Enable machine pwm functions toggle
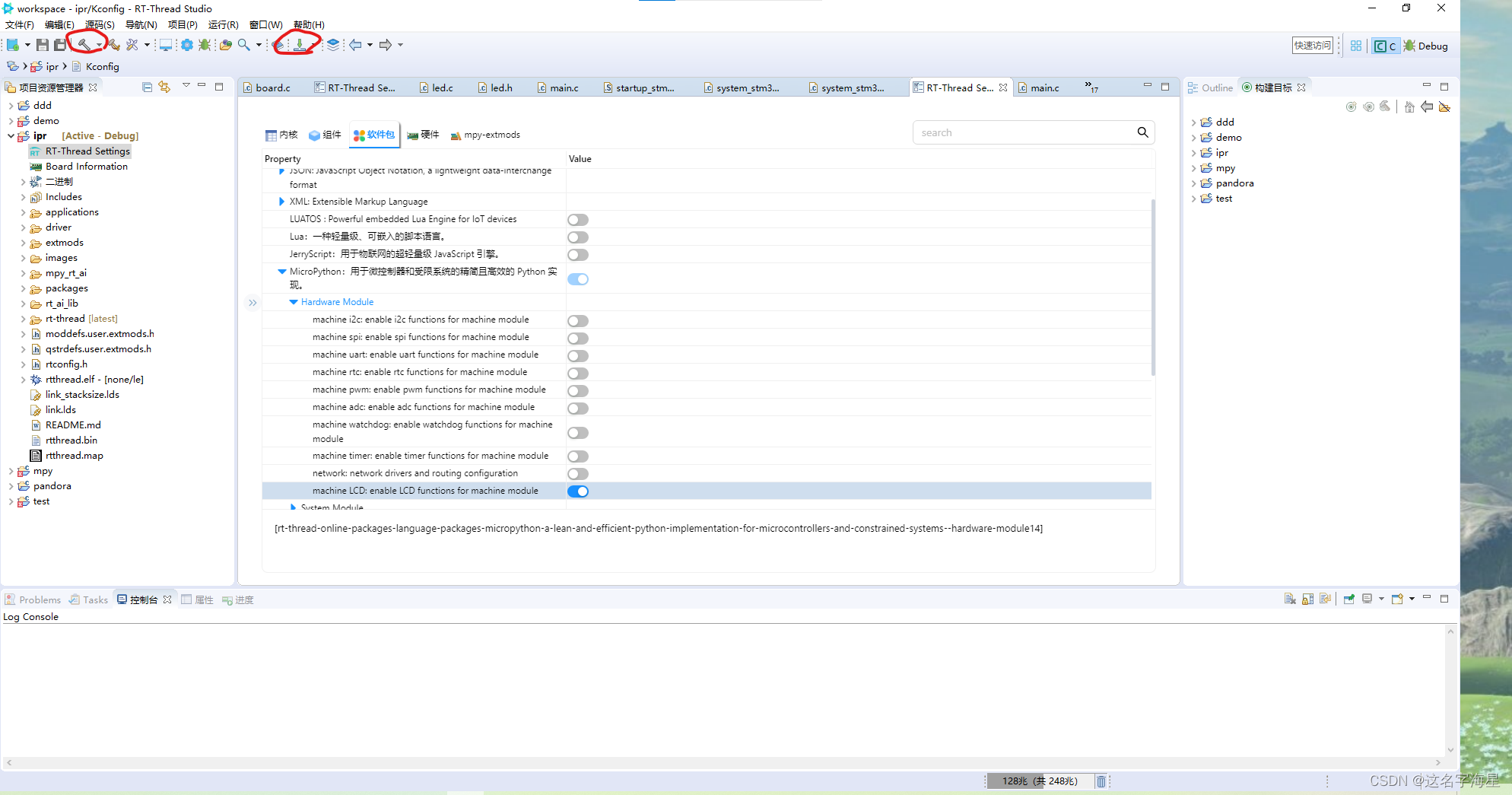Image resolution: width=1512 pixels, height=795 pixels. 578,391
